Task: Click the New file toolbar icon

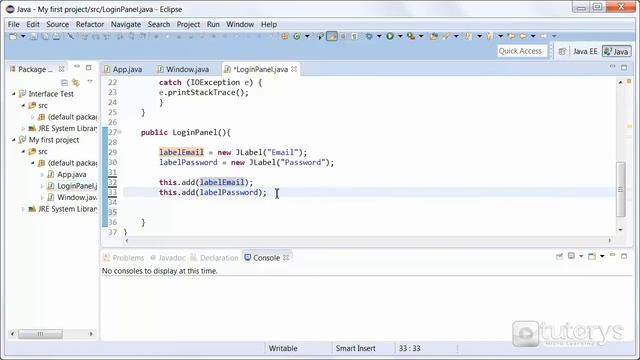Action: coord(13,37)
